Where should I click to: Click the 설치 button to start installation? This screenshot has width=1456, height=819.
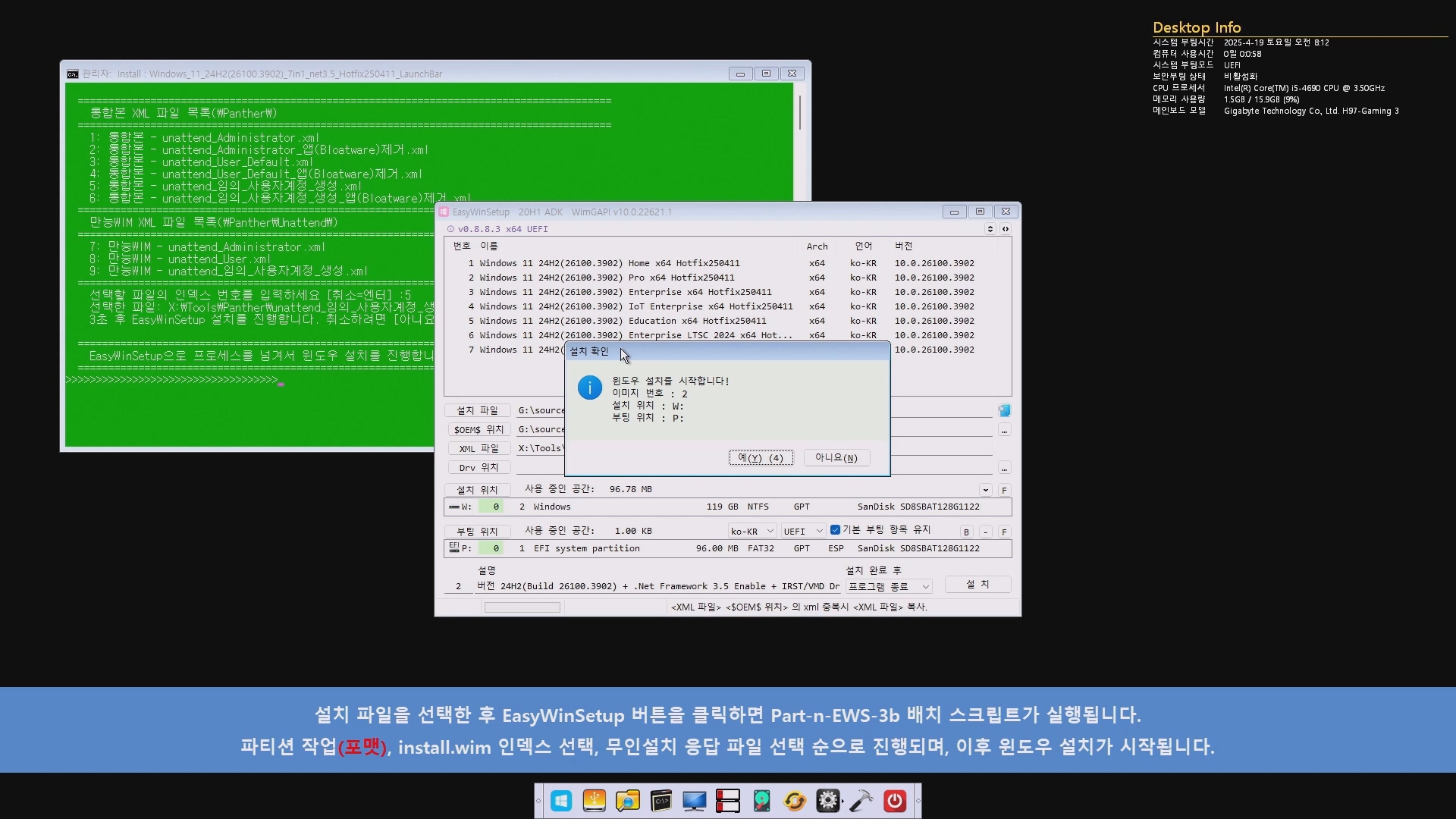[x=977, y=584]
